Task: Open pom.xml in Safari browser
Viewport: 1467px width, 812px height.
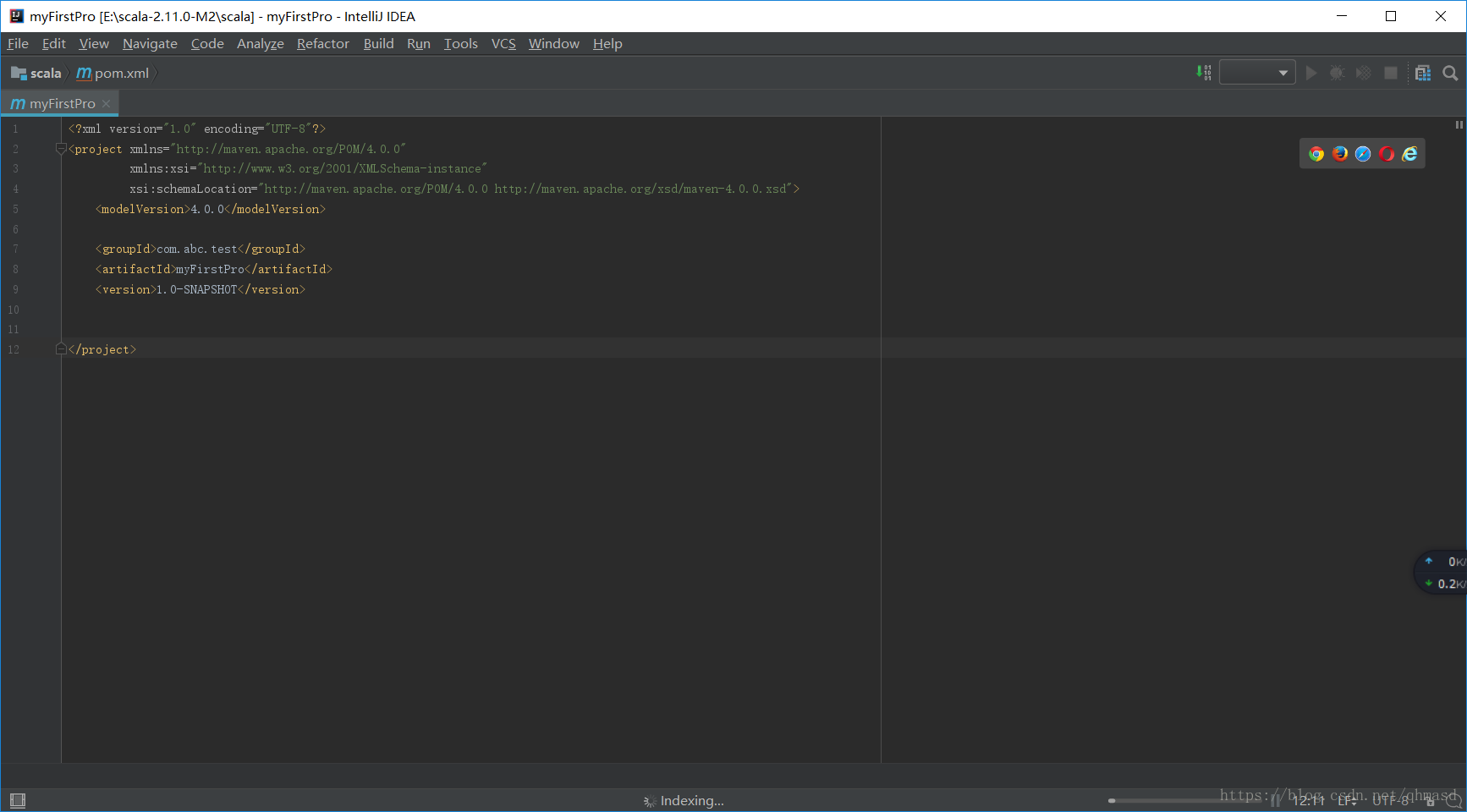Action: (x=1363, y=154)
